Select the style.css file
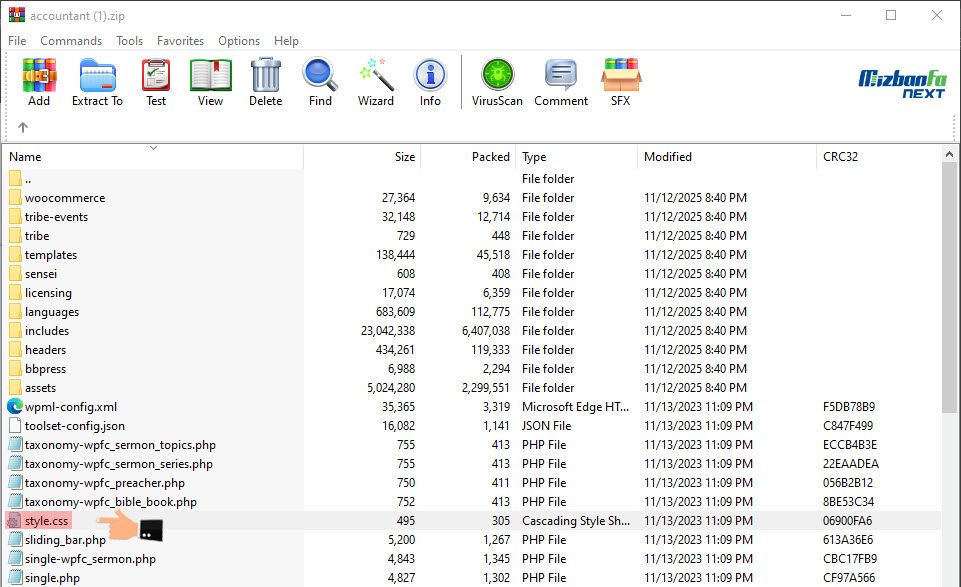Viewport: 961px width, 587px height. tap(47, 521)
